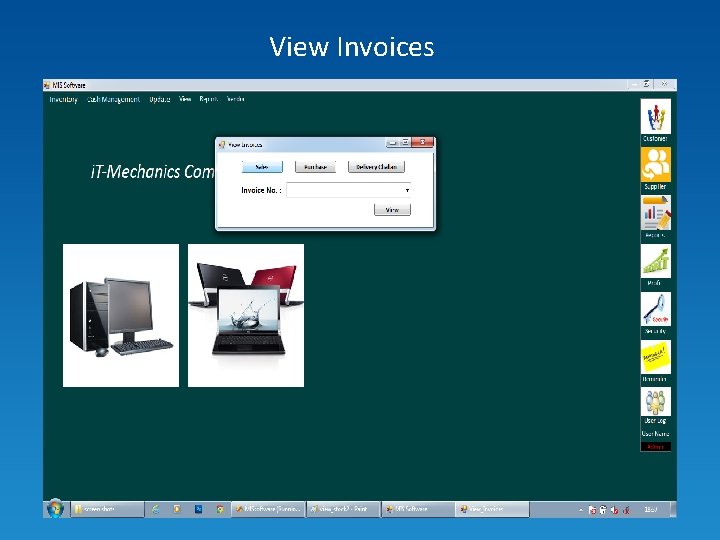The image size is (720, 540).
Task: Click the MIS Software title bar icon
Action: tap(46, 85)
